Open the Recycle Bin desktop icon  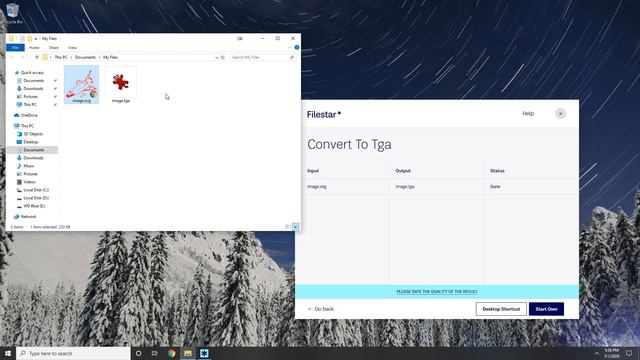pos(13,13)
